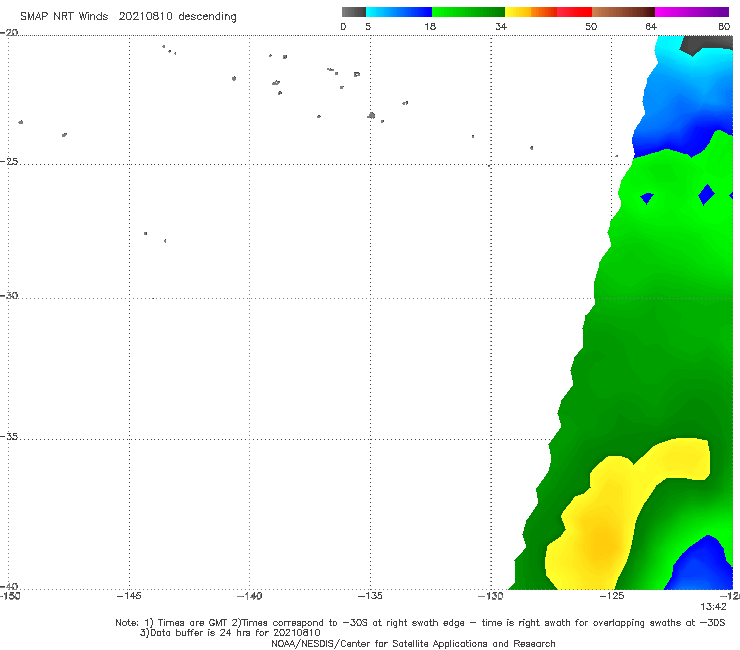Click the large yellow wind region on the map

point(602,529)
